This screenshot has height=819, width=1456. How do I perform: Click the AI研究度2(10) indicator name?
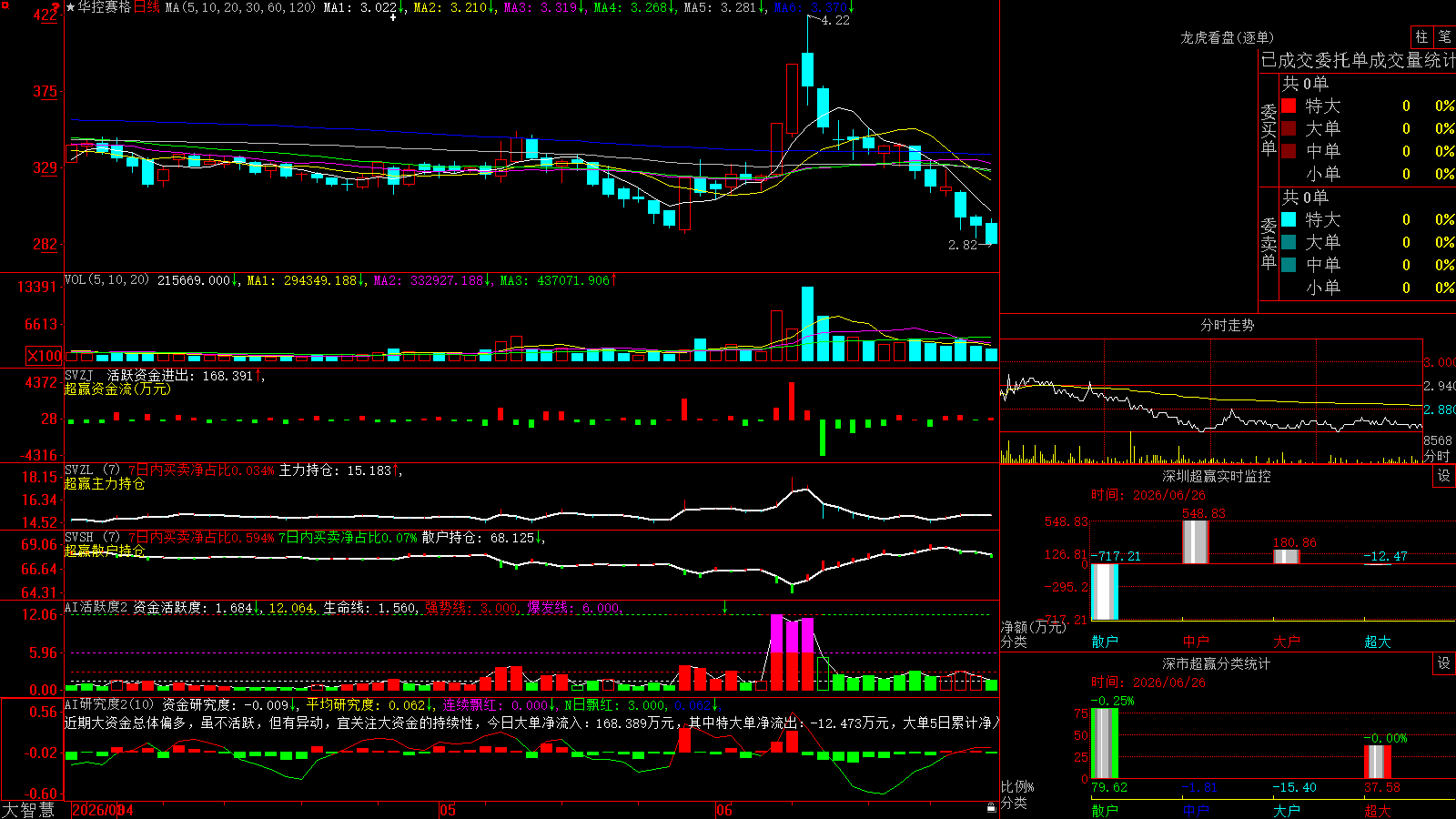(109, 704)
